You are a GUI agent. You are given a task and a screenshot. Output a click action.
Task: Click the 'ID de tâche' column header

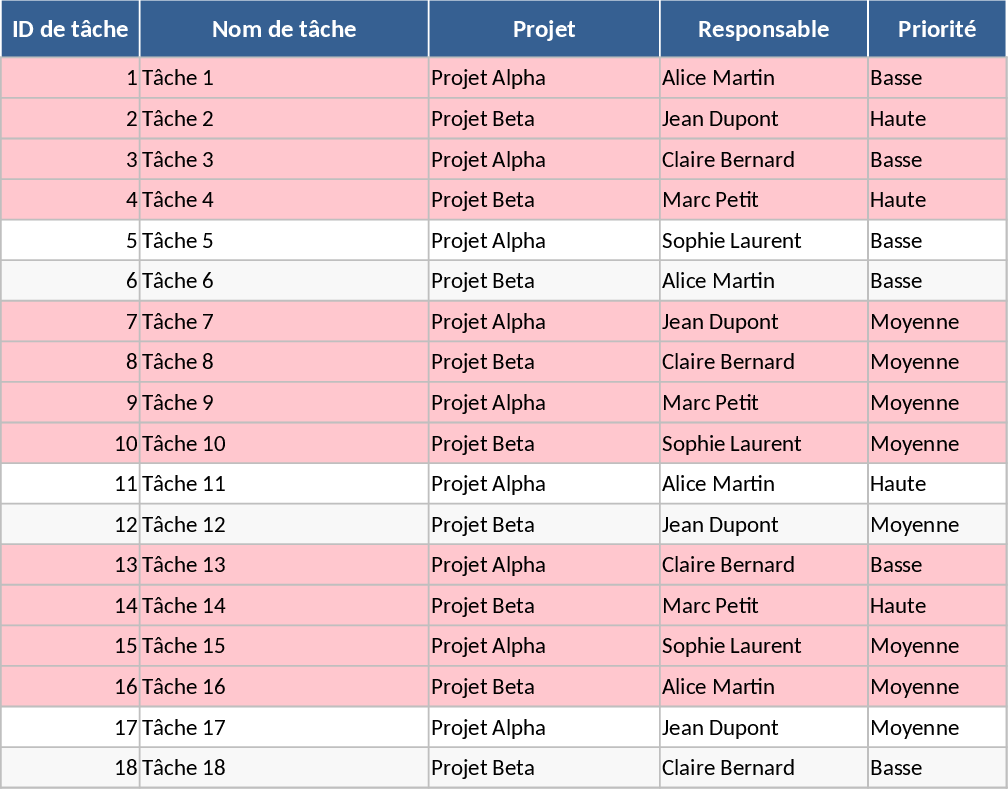(70, 29)
